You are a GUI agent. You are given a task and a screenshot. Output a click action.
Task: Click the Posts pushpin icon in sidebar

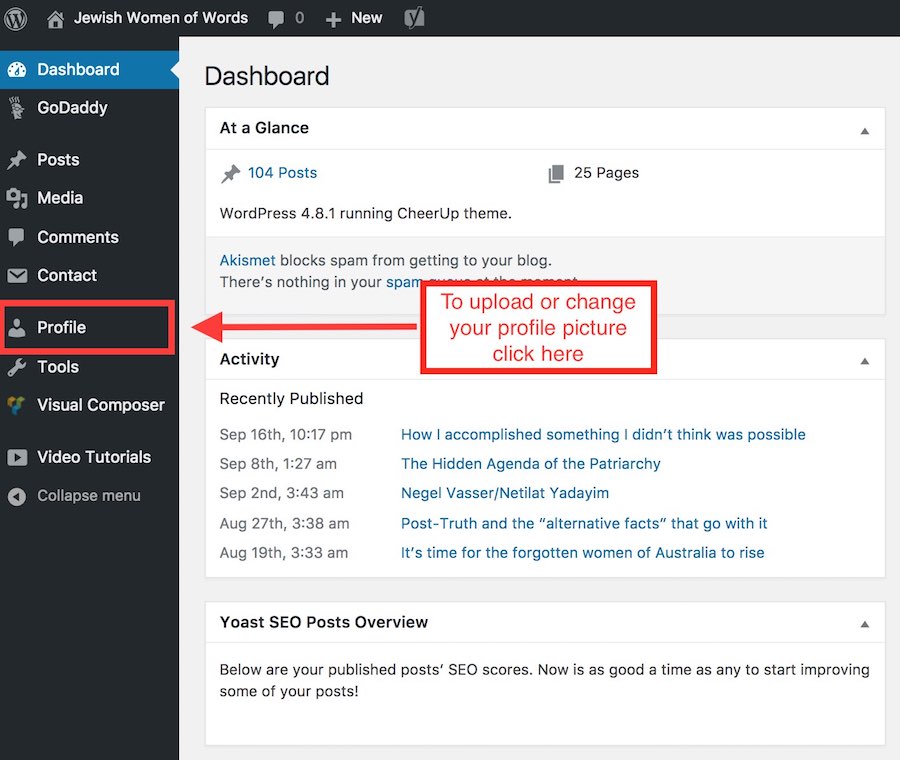coord(17,160)
